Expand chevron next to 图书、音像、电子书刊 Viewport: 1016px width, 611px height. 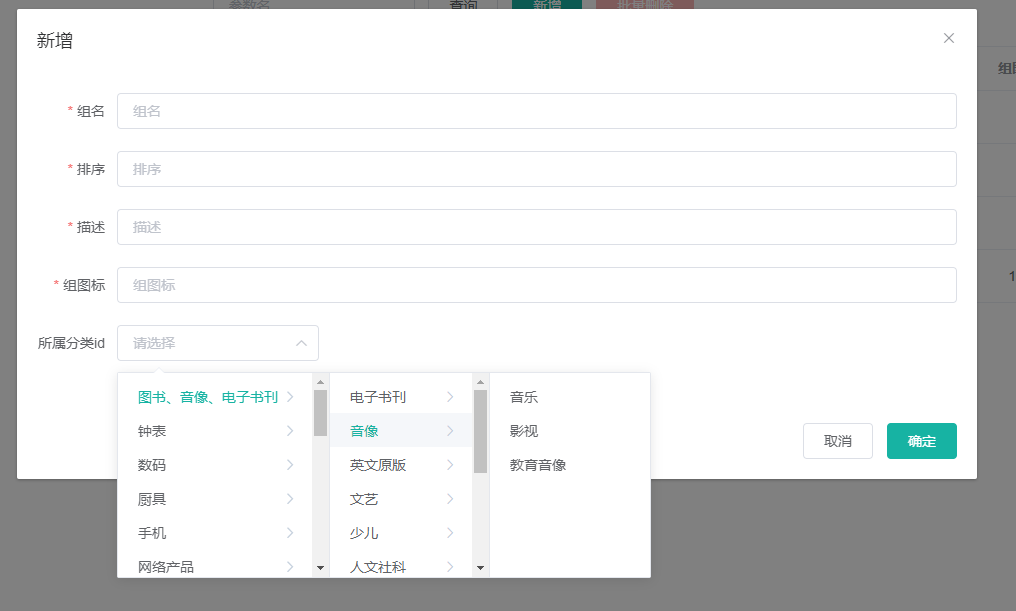pos(290,397)
